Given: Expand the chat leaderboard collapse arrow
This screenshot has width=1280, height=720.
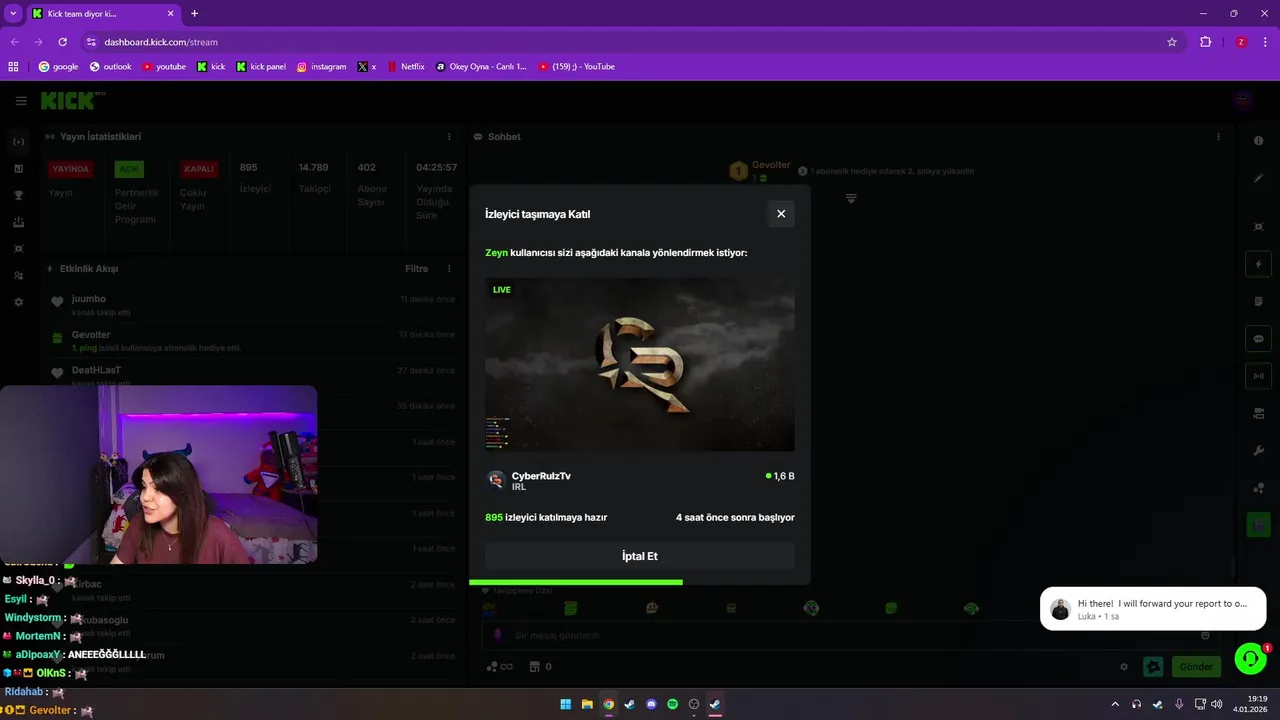Looking at the screenshot, I should click(x=851, y=199).
